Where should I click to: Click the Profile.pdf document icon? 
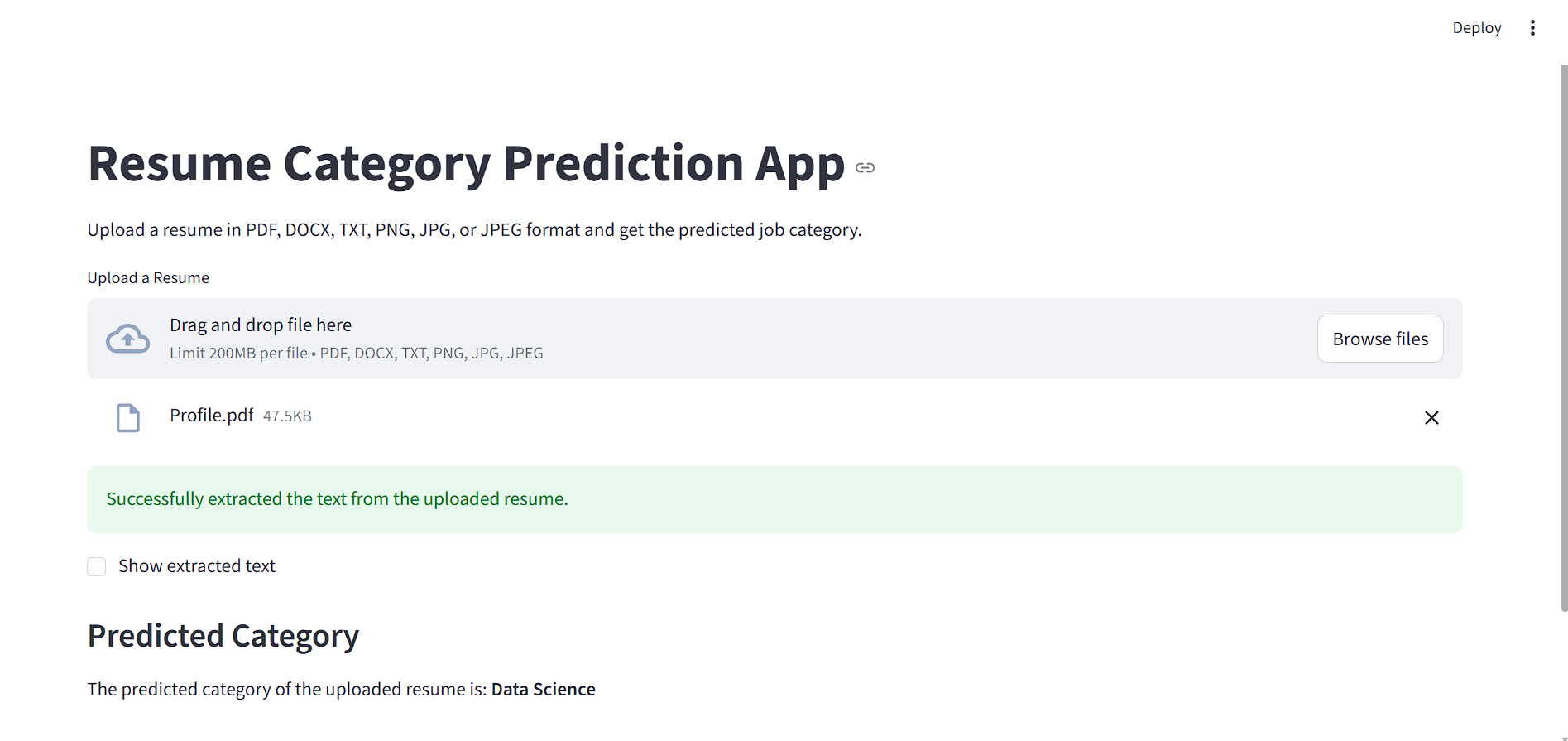tap(128, 418)
